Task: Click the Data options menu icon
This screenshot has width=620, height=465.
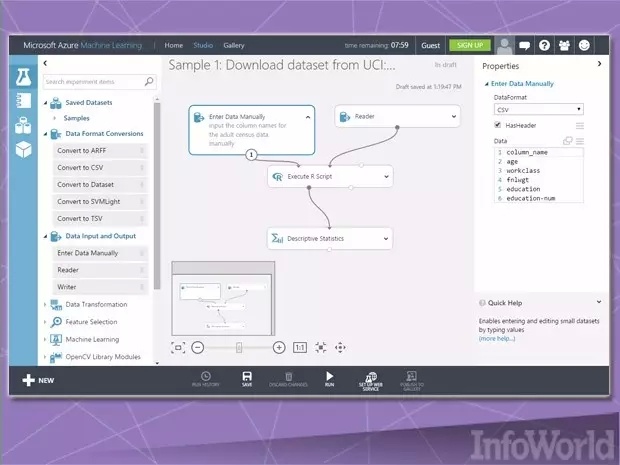Action: pyautogui.click(x=580, y=141)
